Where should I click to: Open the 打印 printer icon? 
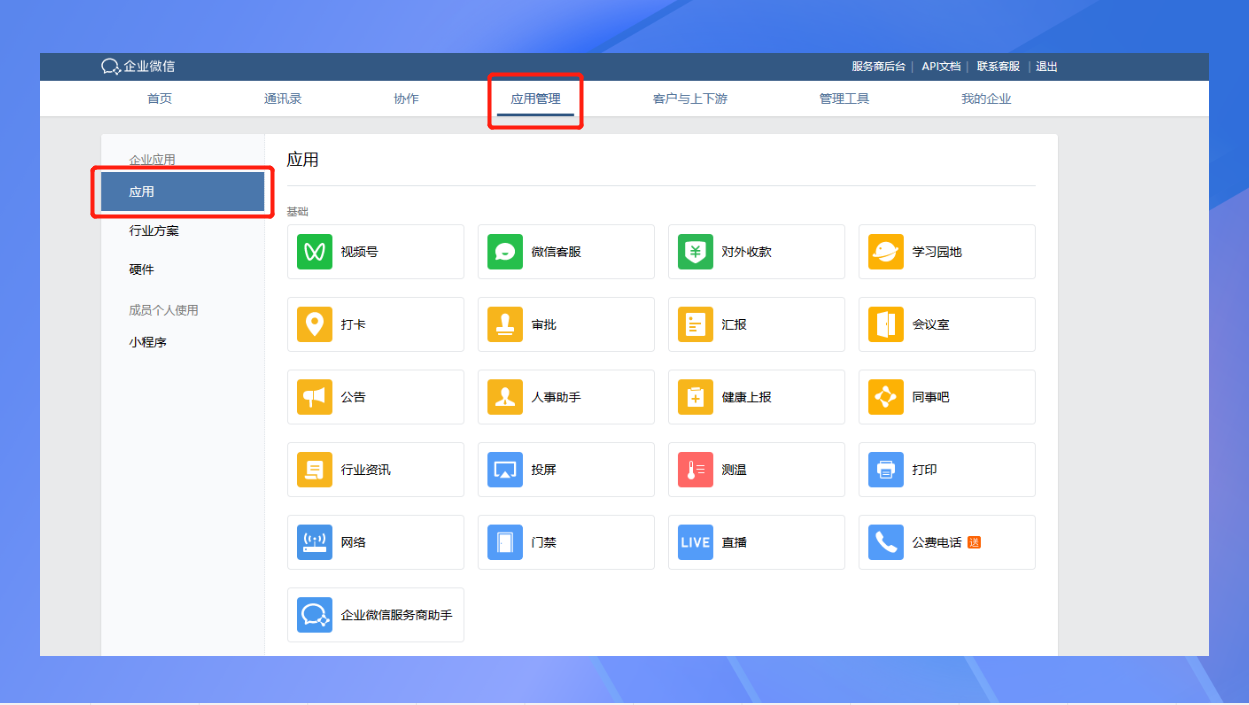point(886,470)
